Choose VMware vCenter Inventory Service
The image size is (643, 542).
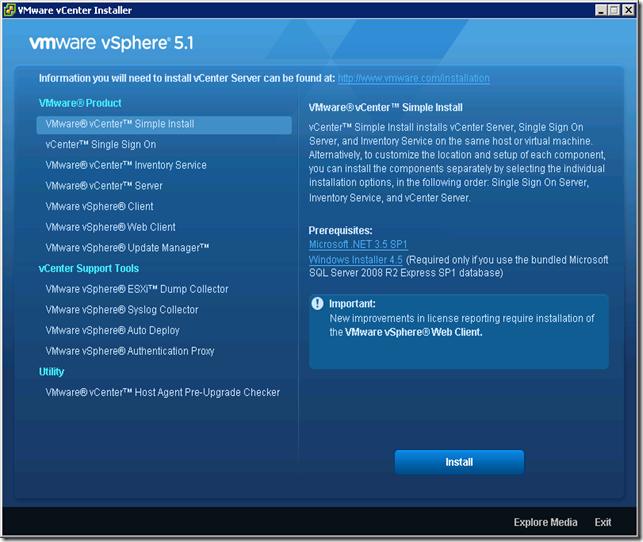click(x=126, y=165)
